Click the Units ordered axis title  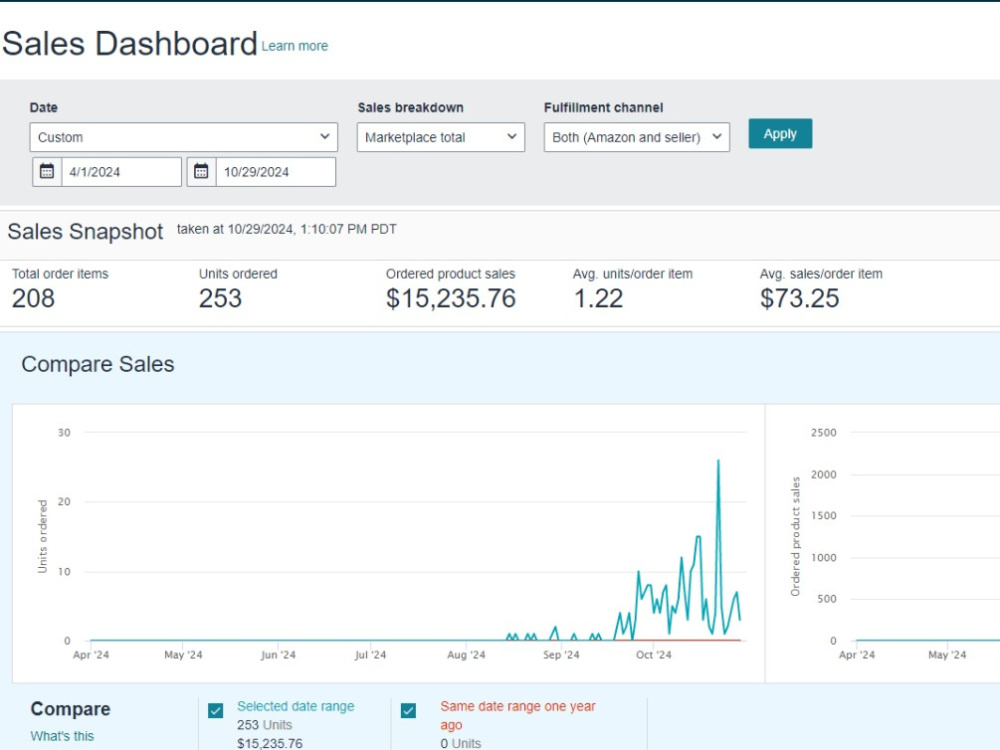point(43,536)
